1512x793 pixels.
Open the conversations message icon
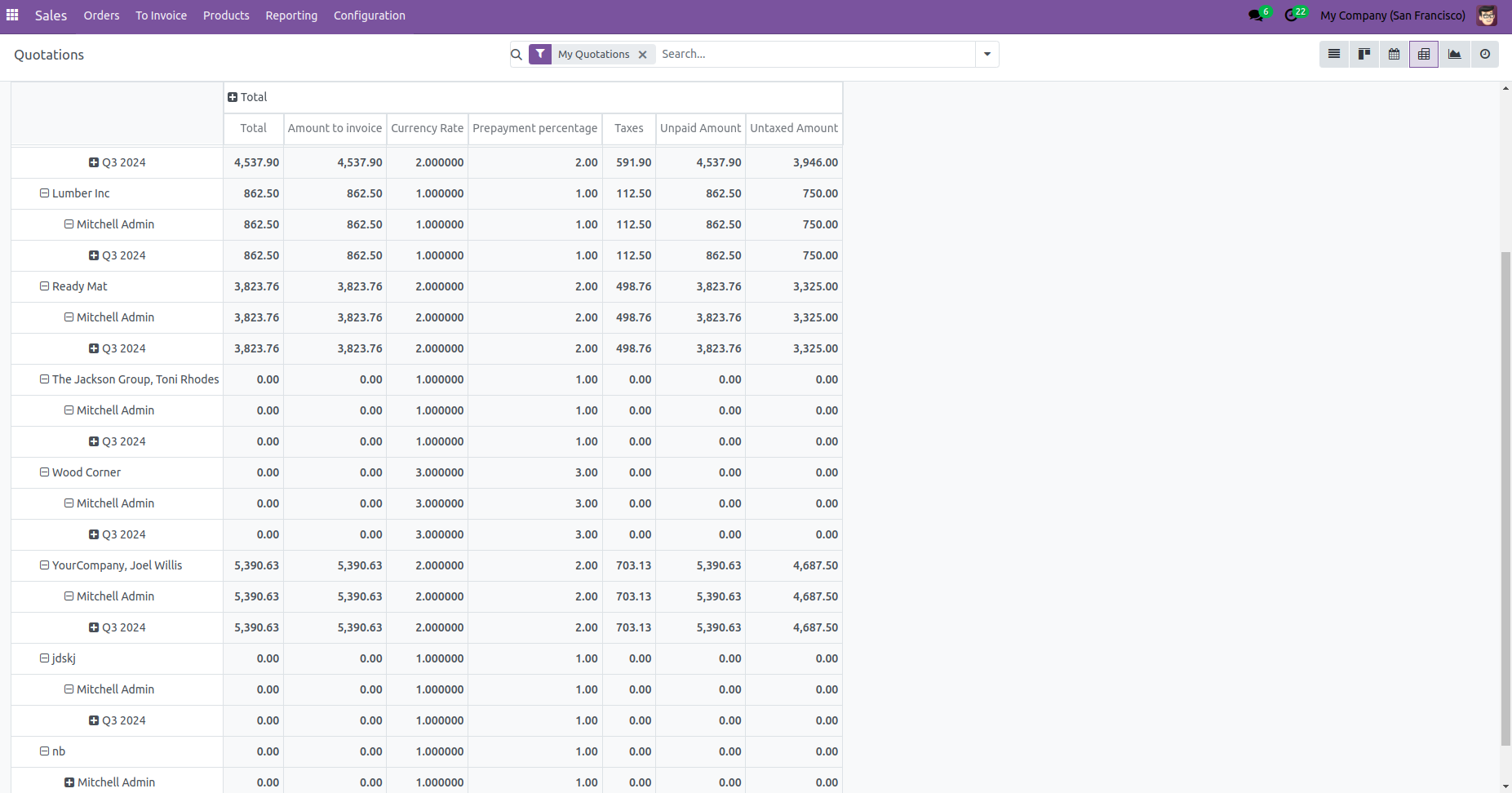pos(1255,16)
